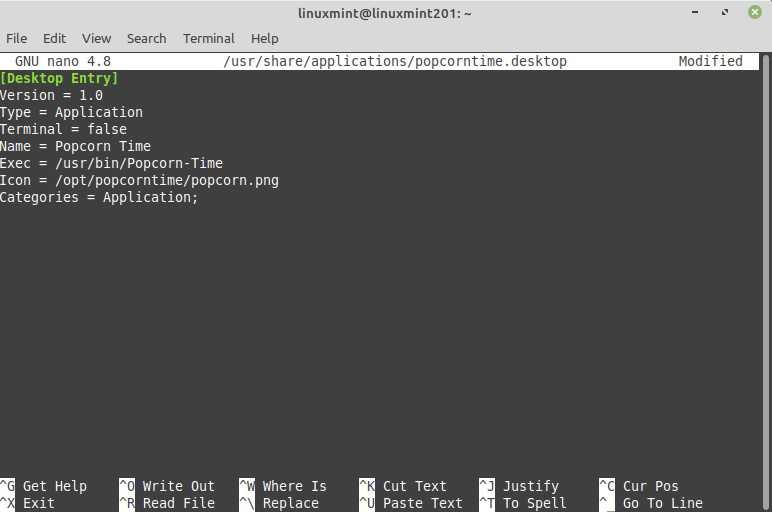Click the 'Version = 1.0' line
Viewport: 772px width, 512px height.
pos(51,95)
